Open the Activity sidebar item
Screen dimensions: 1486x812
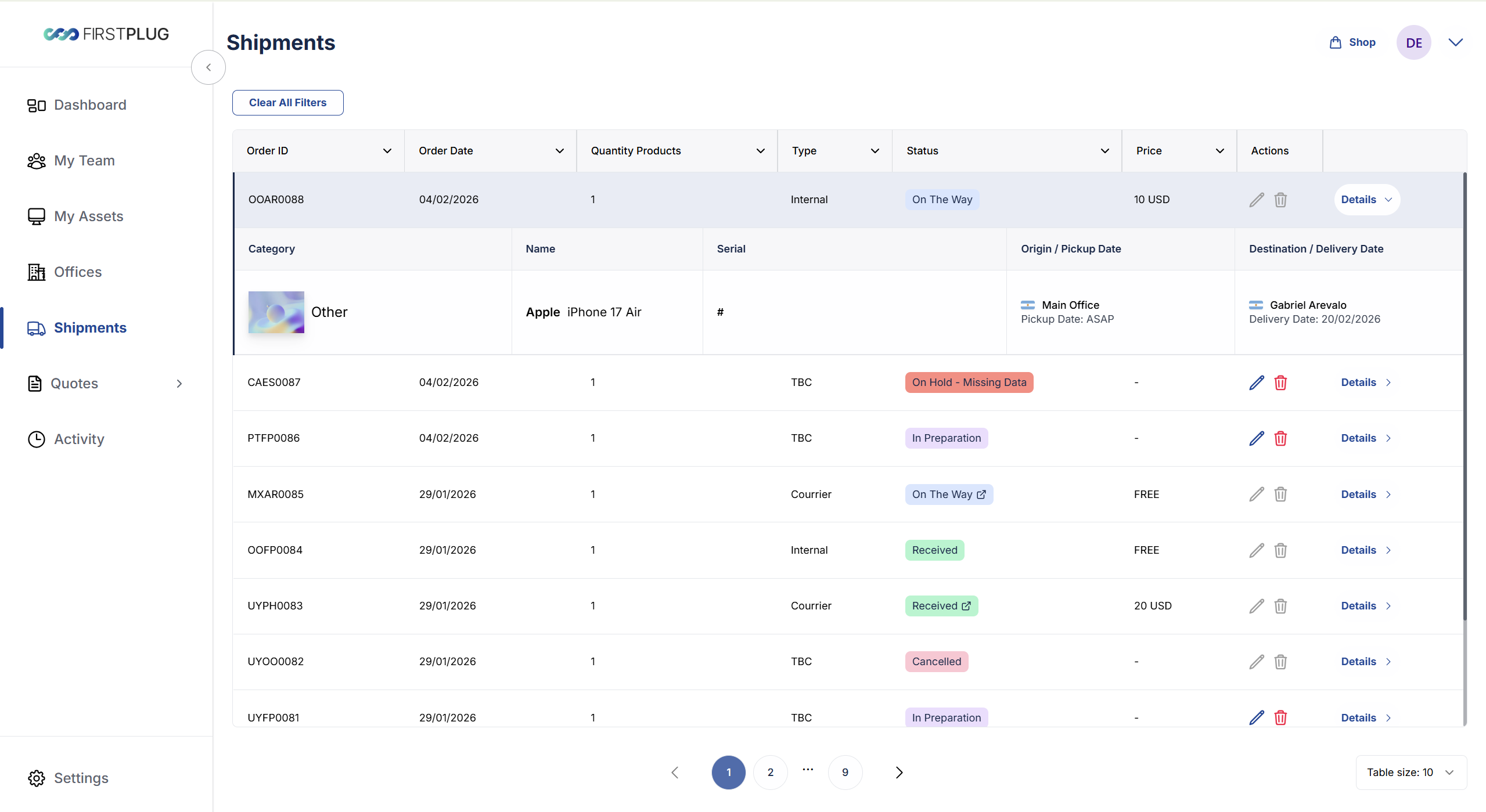coord(79,439)
